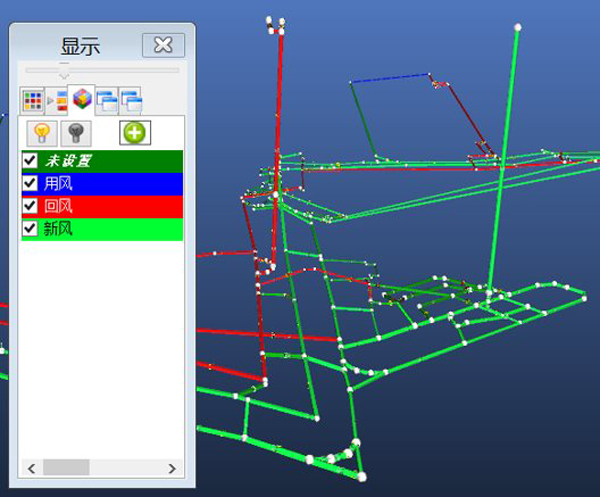Click the left arrow of horizontal scrollbar

(x=32, y=468)
